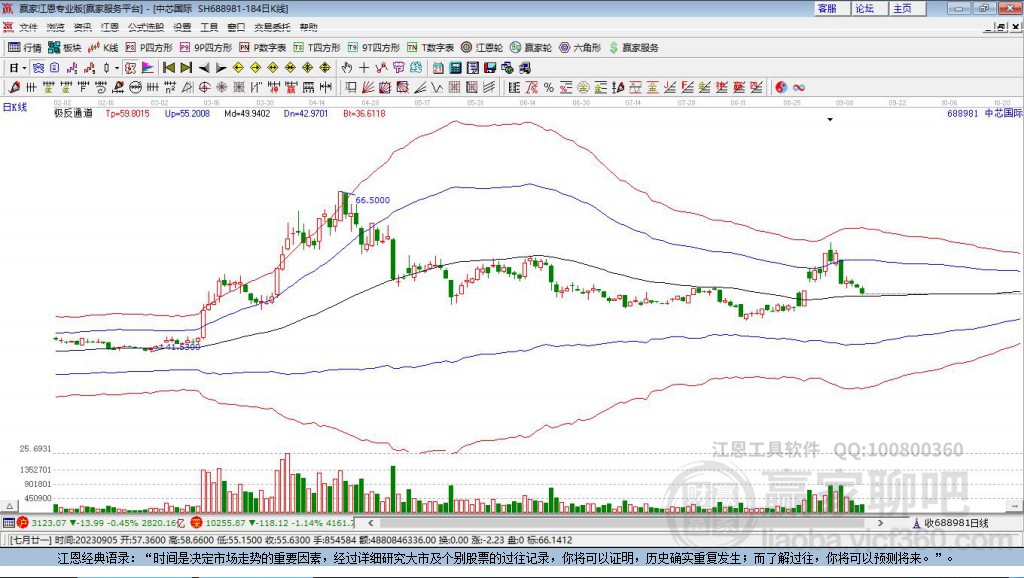Open the 公式选股 menu
The width and height of the screenshot is (1024, 578).
click(x=146, y=27)
